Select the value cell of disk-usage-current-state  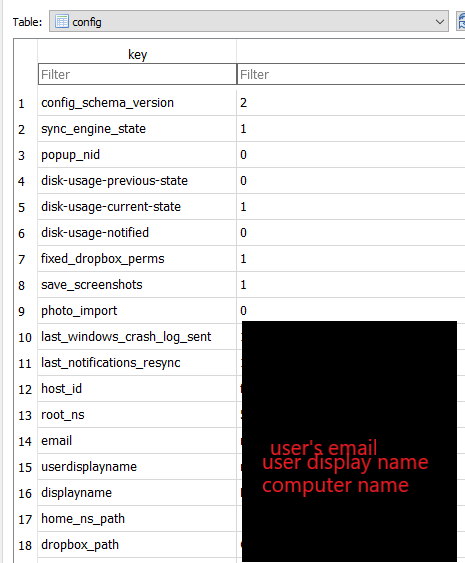click(x=351, y=207)
